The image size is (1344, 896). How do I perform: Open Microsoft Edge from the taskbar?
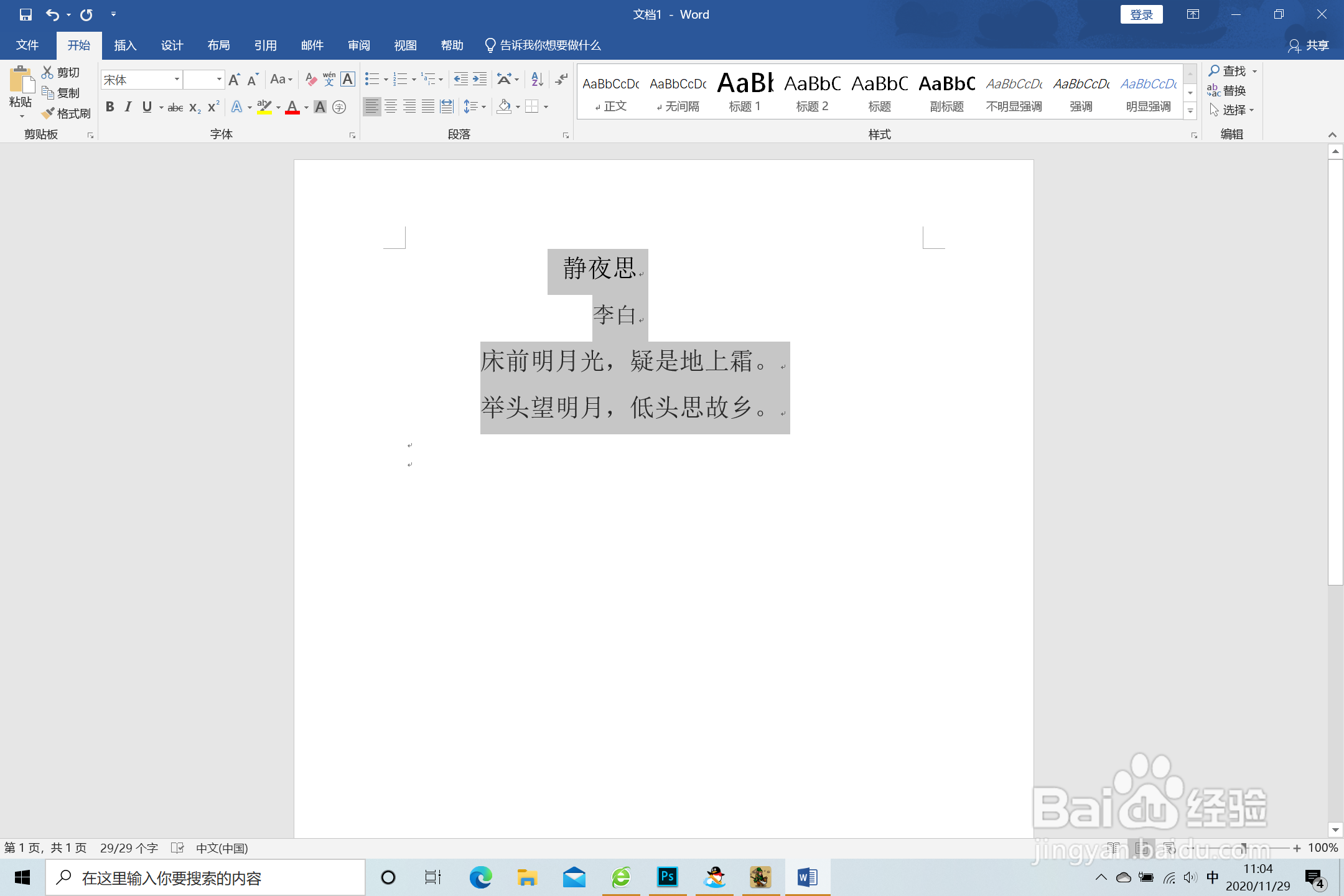480,877
